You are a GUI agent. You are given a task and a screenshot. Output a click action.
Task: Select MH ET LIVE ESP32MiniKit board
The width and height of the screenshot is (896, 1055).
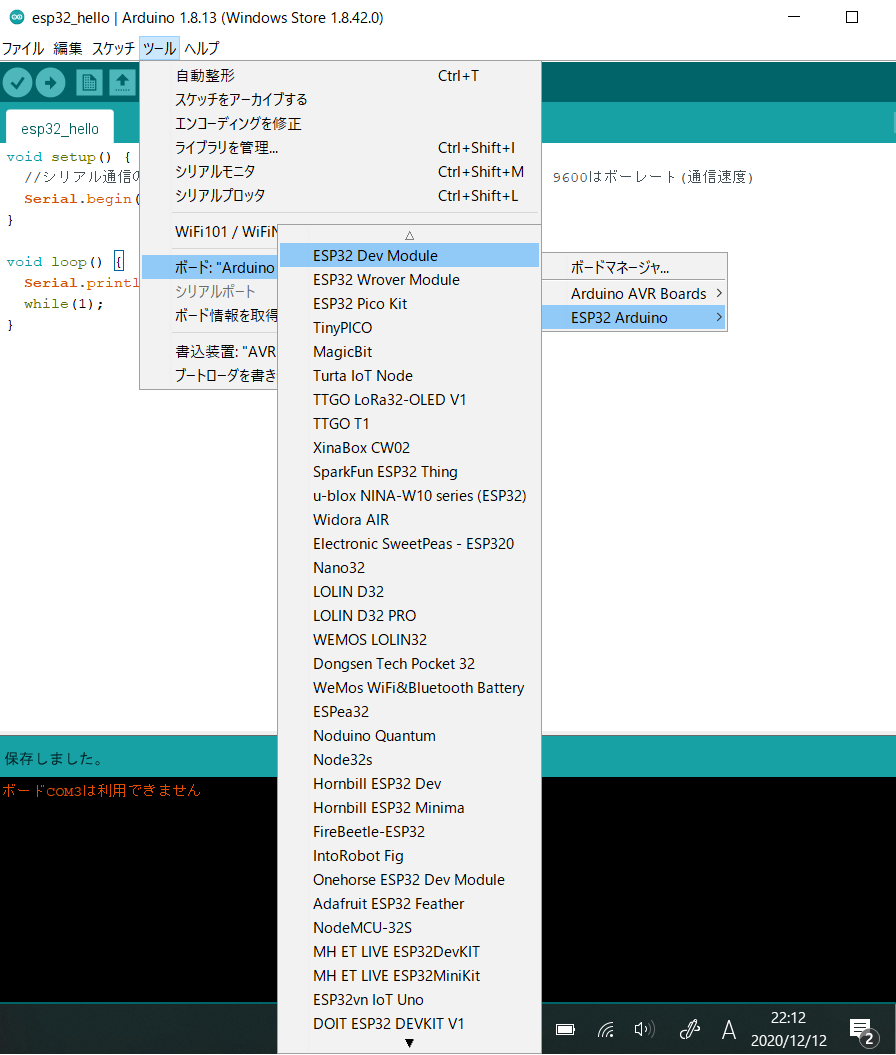pyautogui.click(x=409, y=976)
